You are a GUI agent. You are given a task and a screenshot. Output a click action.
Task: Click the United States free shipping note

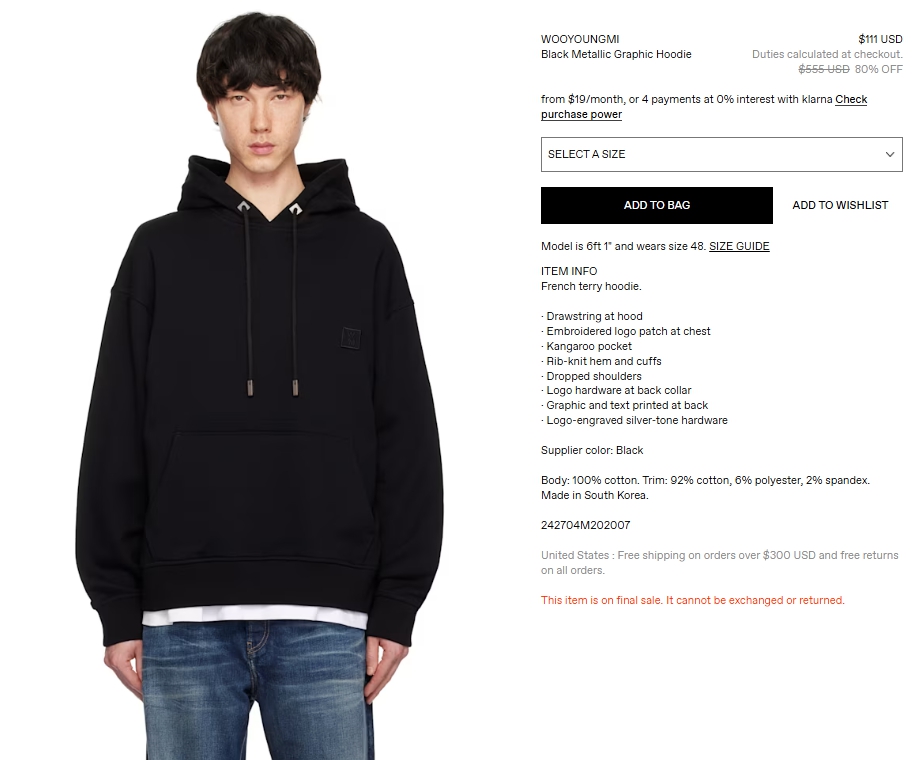coord(720,563)
